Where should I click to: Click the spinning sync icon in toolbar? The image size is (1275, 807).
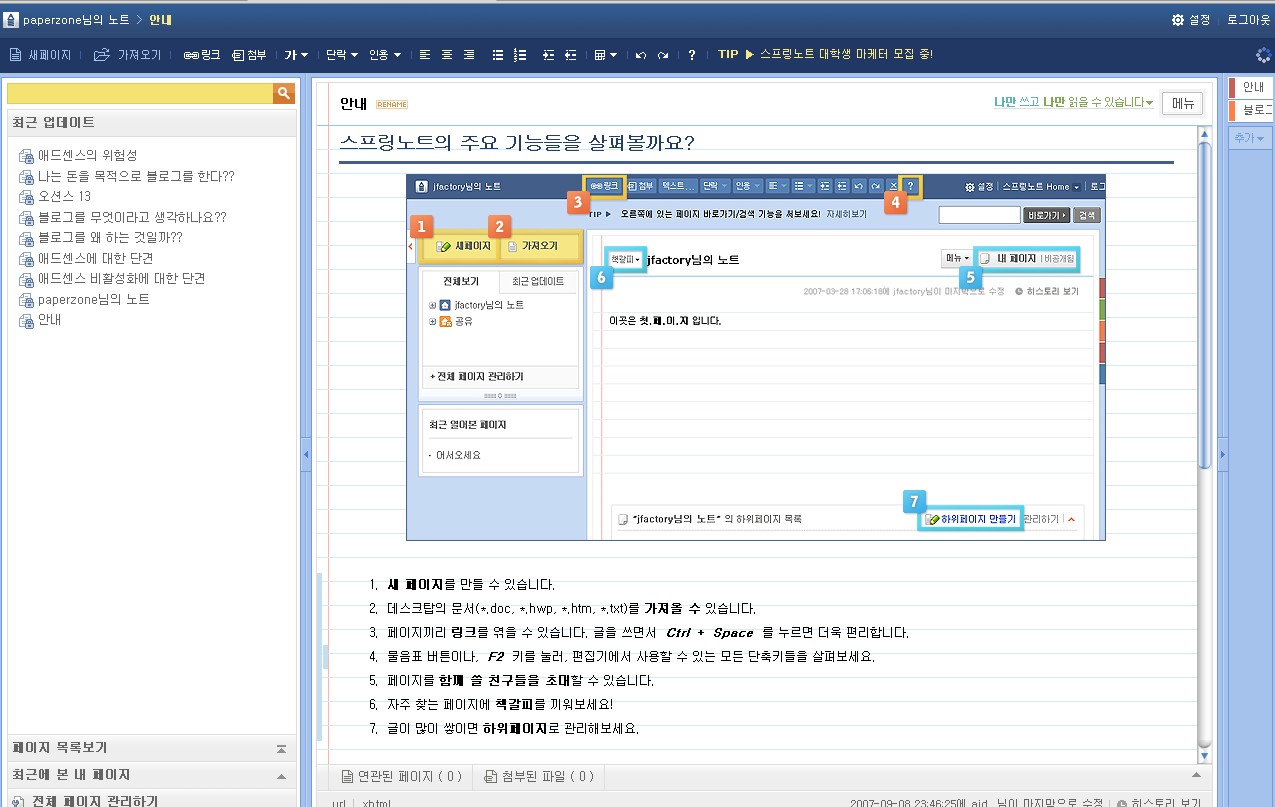click(1264, 55)
